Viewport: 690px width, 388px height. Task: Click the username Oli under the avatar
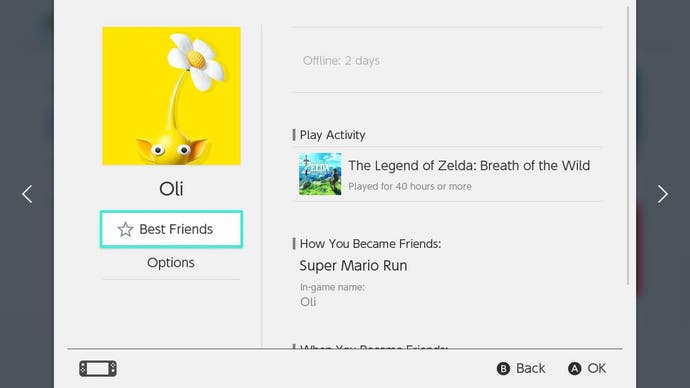(171, 189)
